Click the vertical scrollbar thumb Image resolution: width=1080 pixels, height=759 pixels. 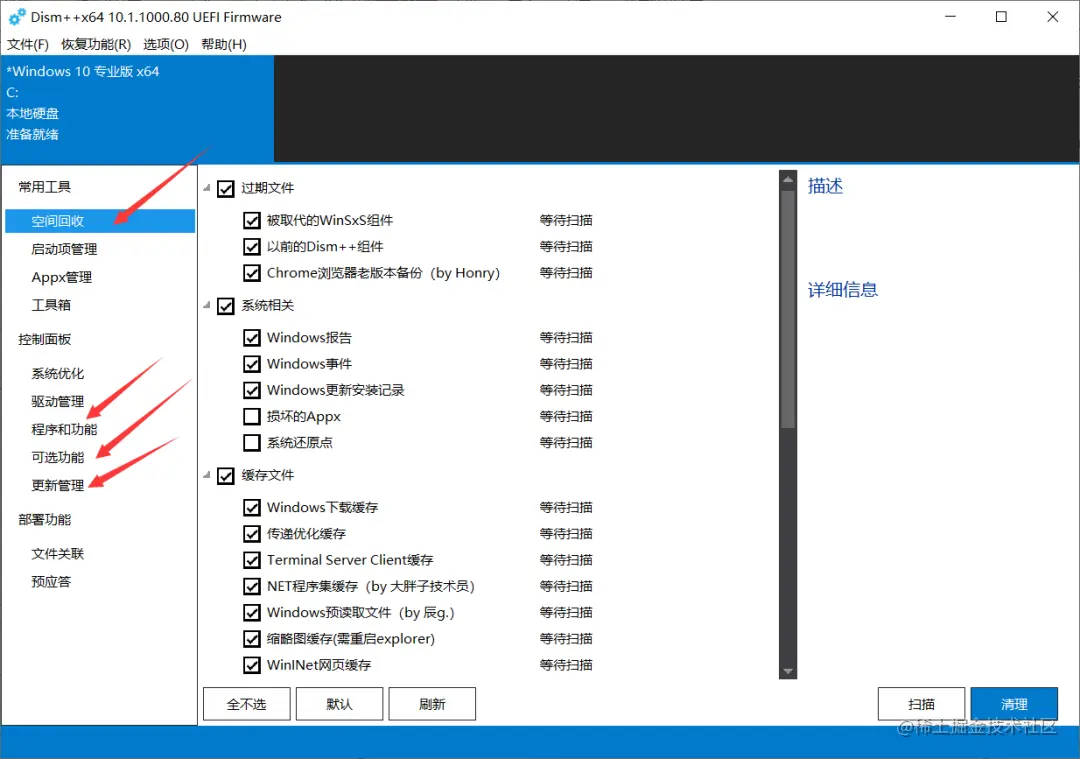[x=788, y=309]
